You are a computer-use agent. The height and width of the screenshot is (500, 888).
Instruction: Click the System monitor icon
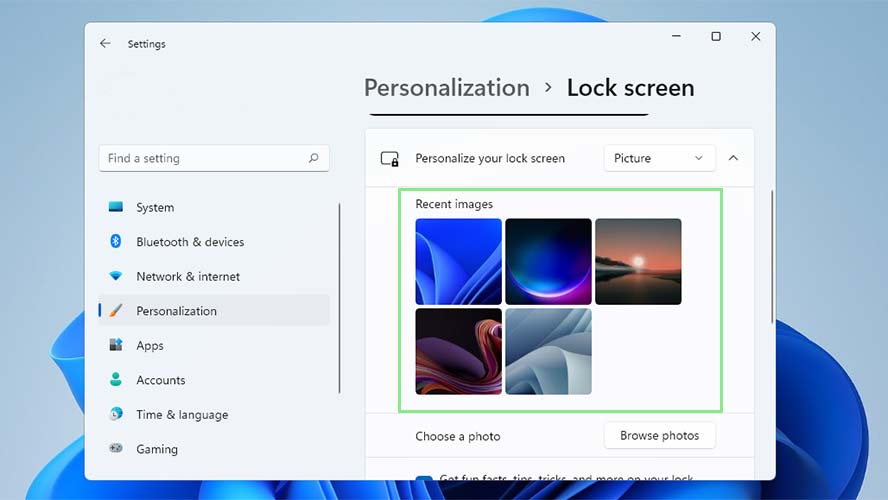click(x=116, y=207)
